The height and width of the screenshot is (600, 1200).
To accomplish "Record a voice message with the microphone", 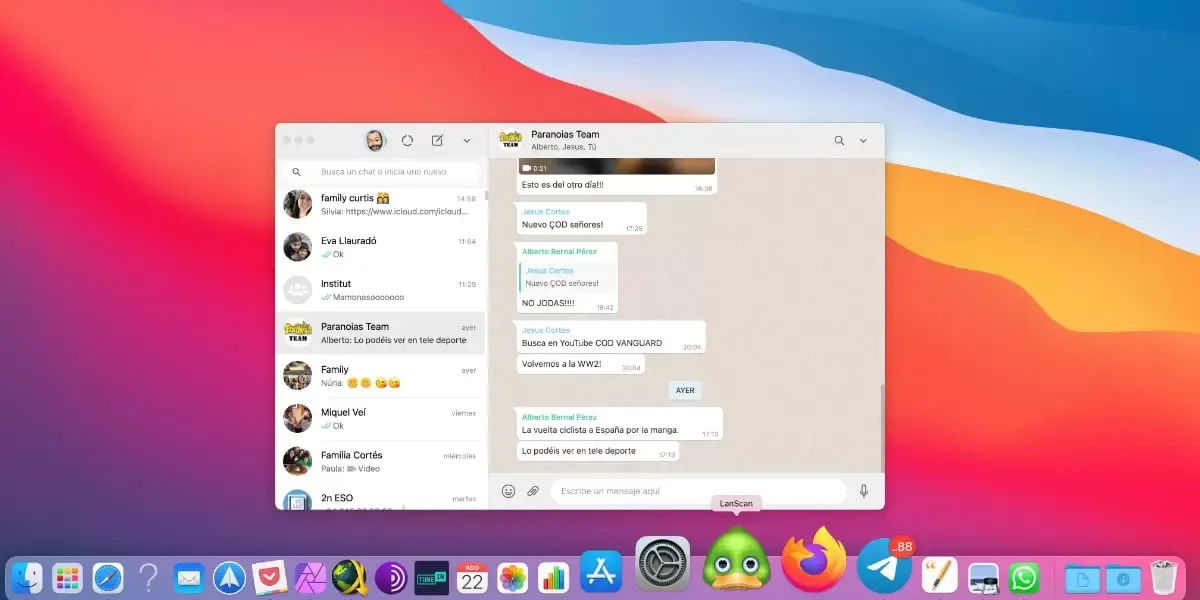I will 862,490.
